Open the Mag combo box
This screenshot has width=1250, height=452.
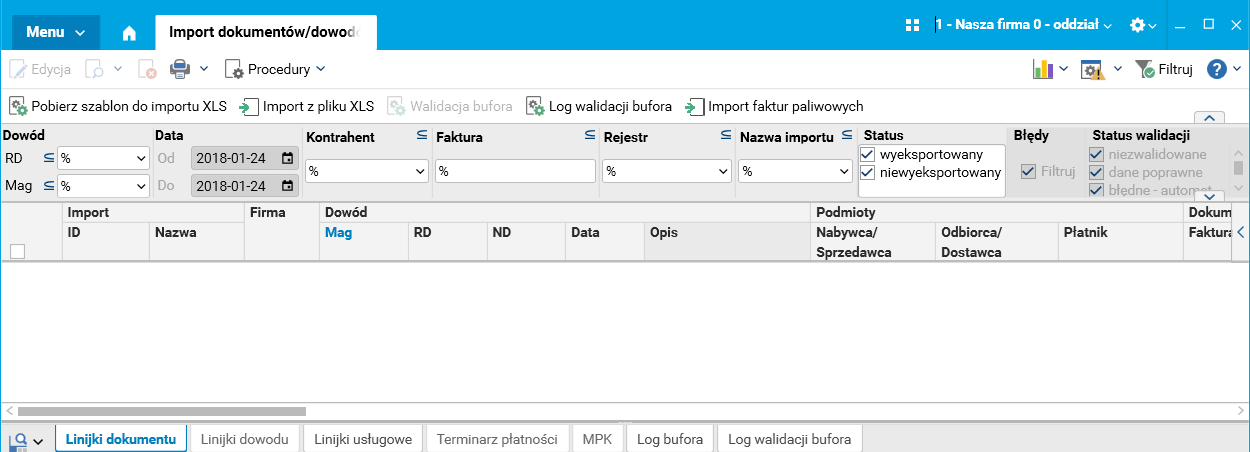click(103, 186)
